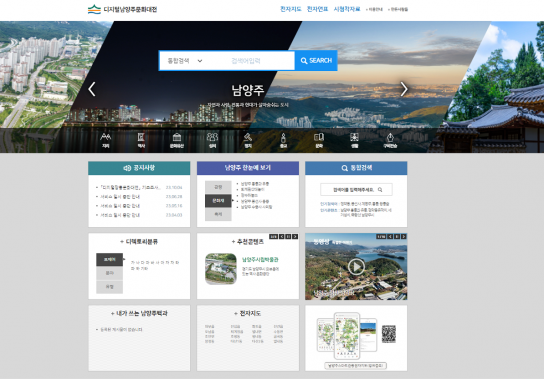Screen dimensions: 544x379
Task: Click the QR code image
Action: pos(389,334)
